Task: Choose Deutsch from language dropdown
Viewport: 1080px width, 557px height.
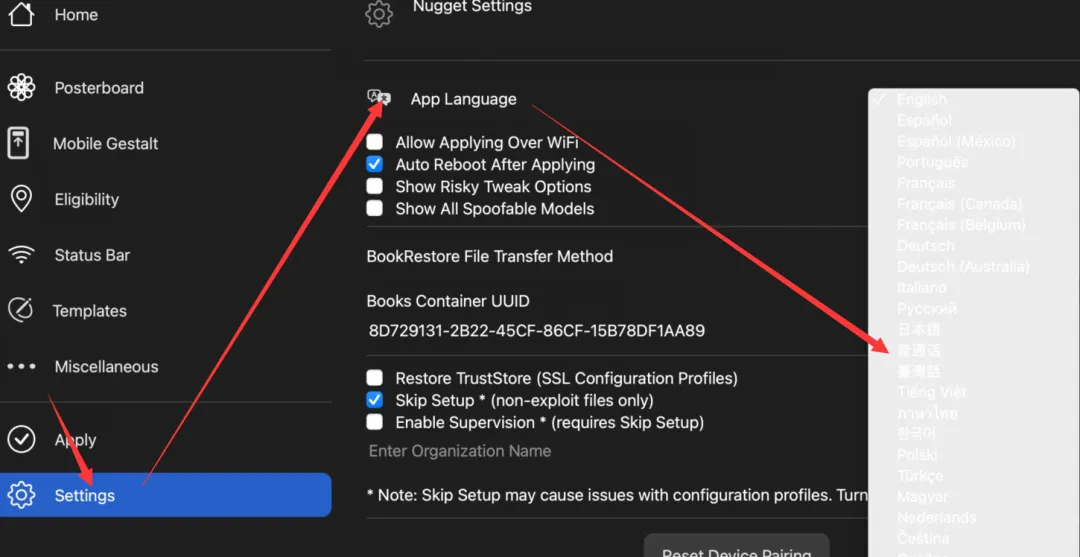Action: click(x=925, y=246)
